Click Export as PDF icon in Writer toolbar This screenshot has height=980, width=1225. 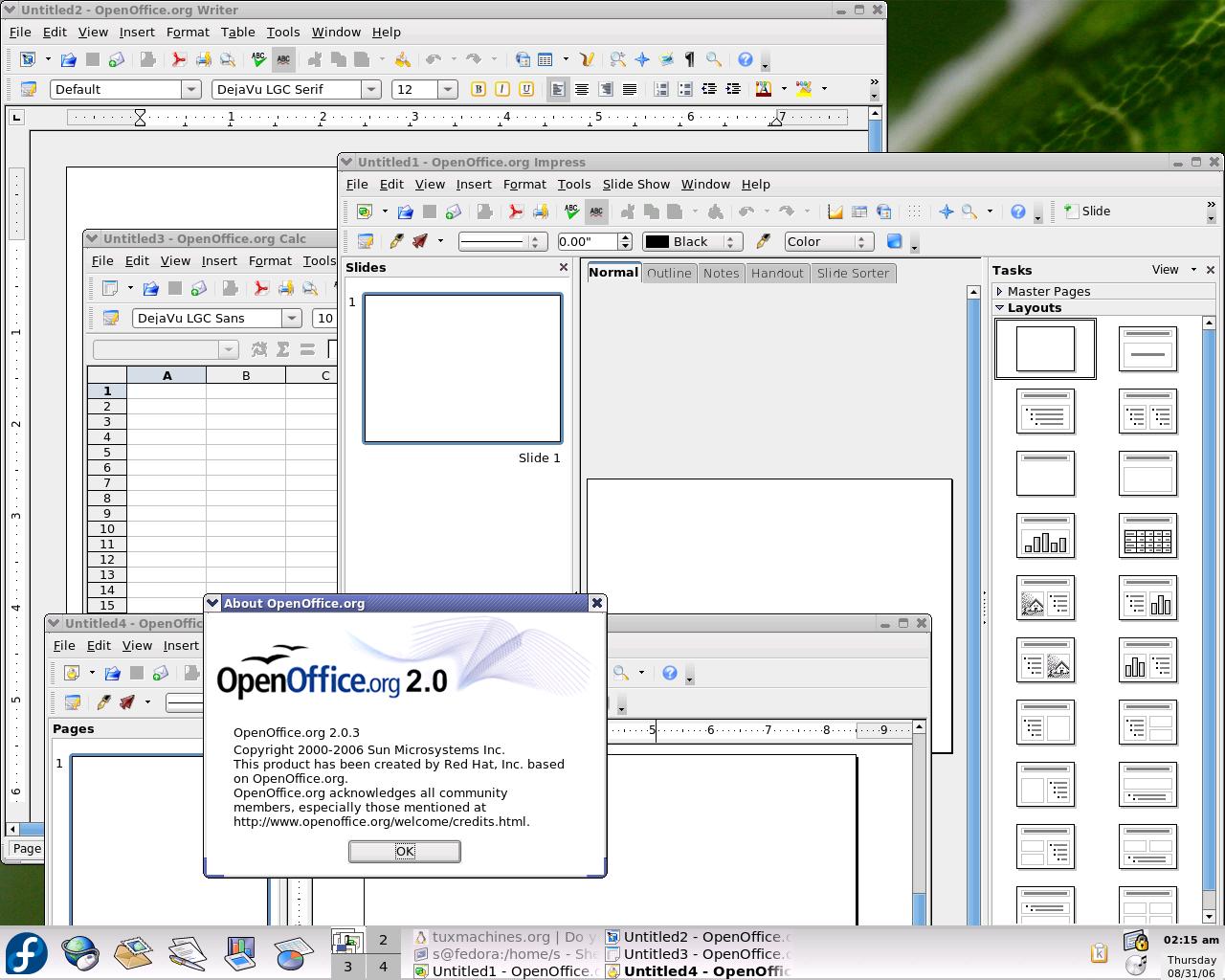point(178,59)
